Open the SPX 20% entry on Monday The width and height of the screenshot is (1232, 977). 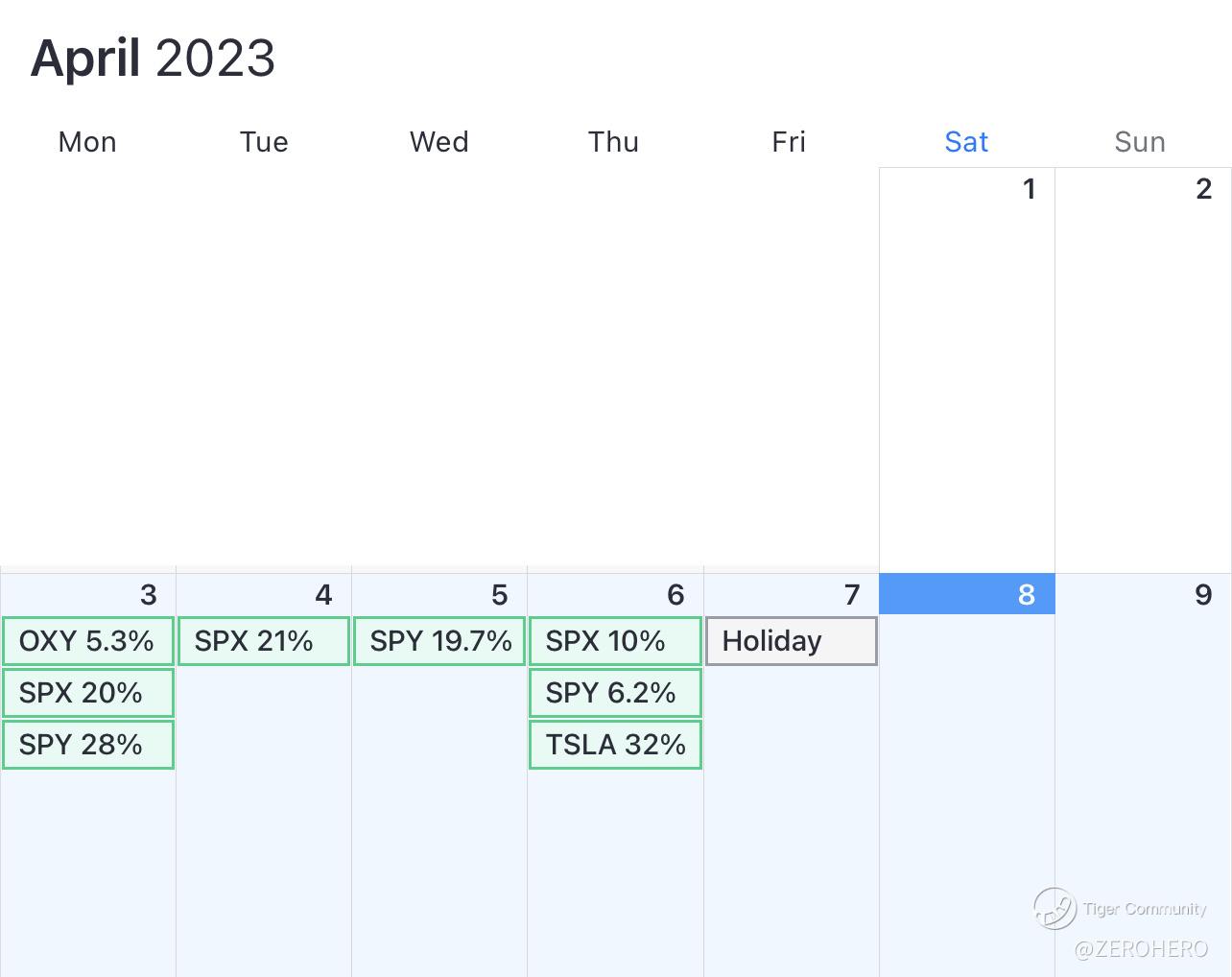[87, 693]
